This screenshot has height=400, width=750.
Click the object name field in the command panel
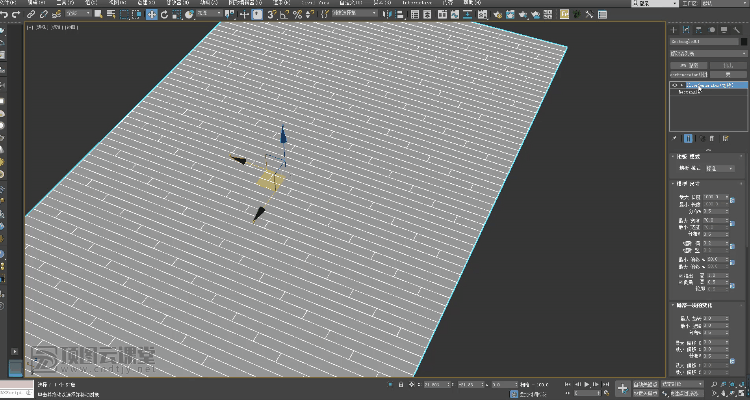pyautogui.click(x=702, y=42)
